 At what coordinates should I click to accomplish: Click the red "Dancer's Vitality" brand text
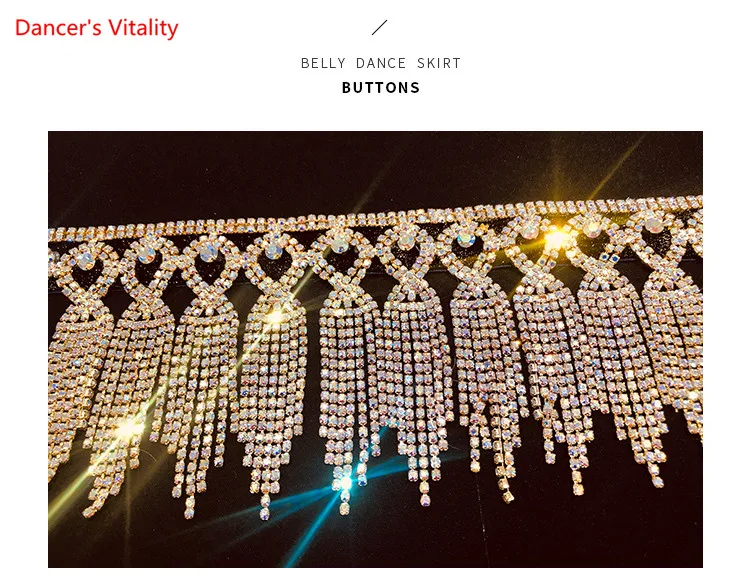point(97,28)
